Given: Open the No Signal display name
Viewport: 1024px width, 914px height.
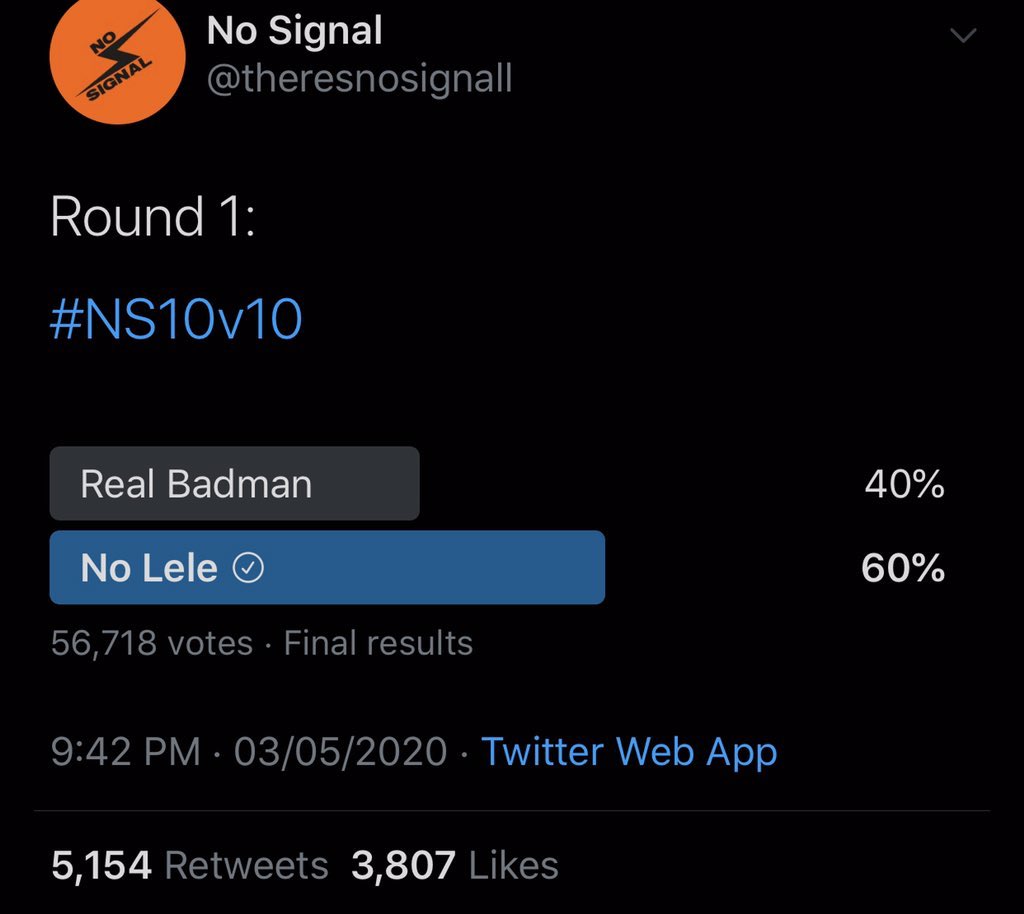Looking at the screenshot, I should pyautogui.click(x=294, y=31).
